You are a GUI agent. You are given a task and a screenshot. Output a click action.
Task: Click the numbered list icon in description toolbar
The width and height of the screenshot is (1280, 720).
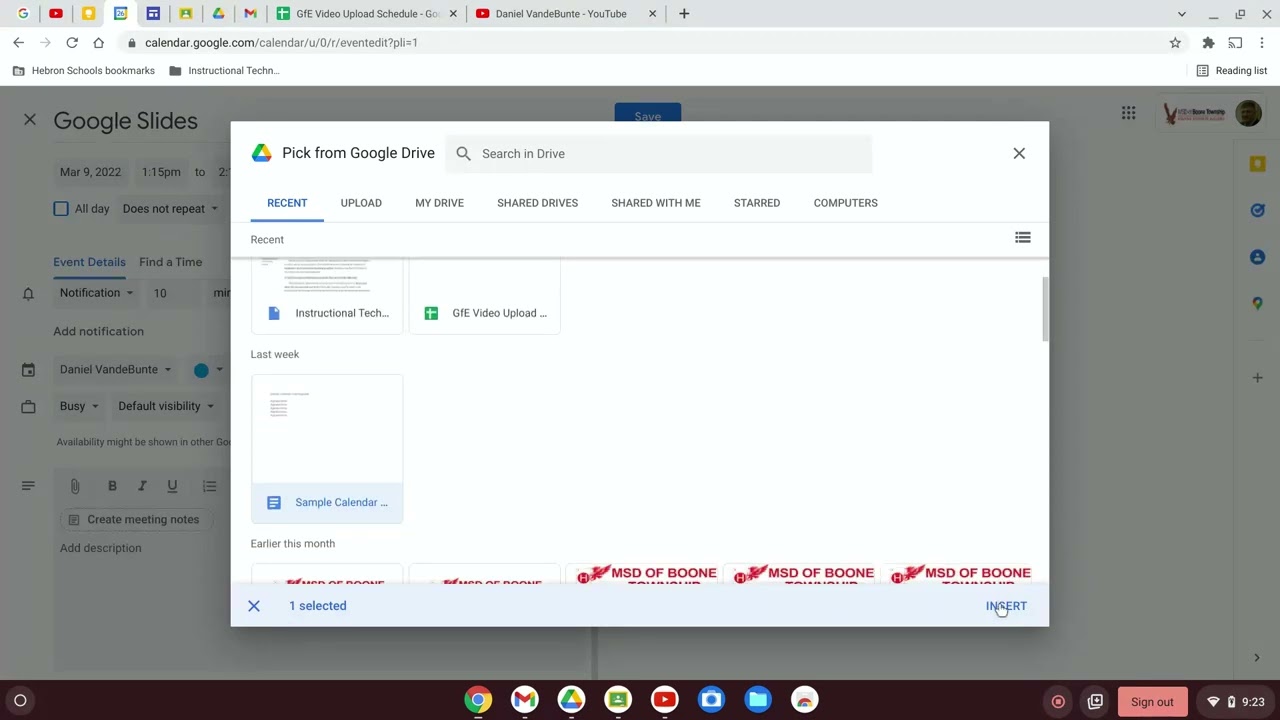(209, 486)
